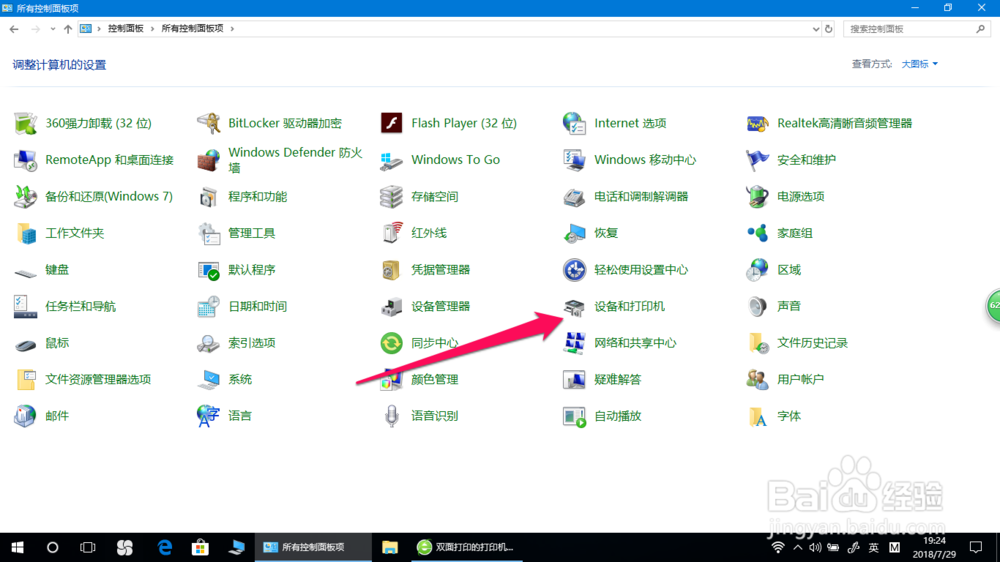Open 鼠标 mouse icon
Screen dimensions: 1000x562
tap(26, 344)
